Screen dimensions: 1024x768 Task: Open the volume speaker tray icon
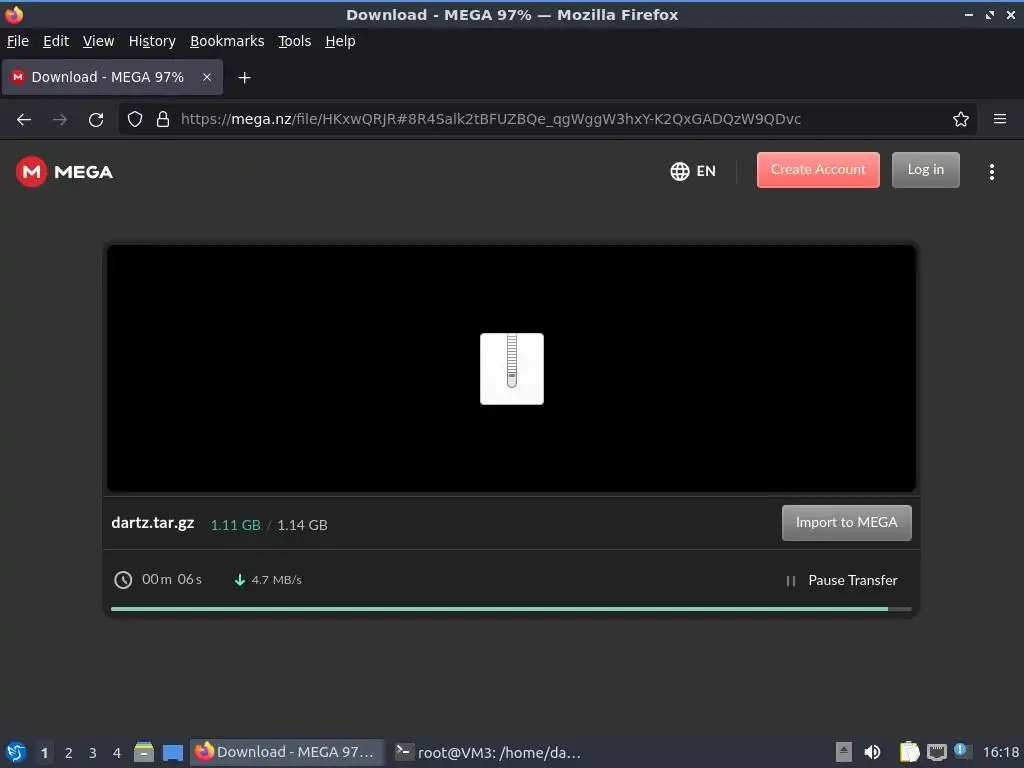pyautogui.click(x=872, y=752)
